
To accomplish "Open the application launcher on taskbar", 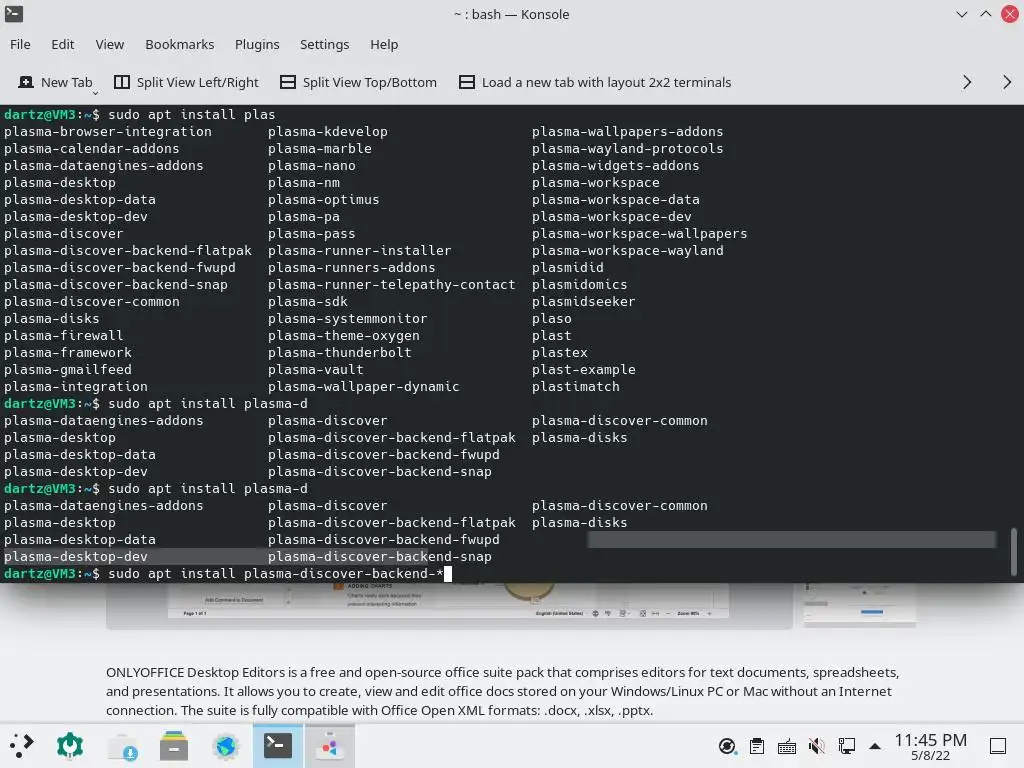I will point(22,746).
